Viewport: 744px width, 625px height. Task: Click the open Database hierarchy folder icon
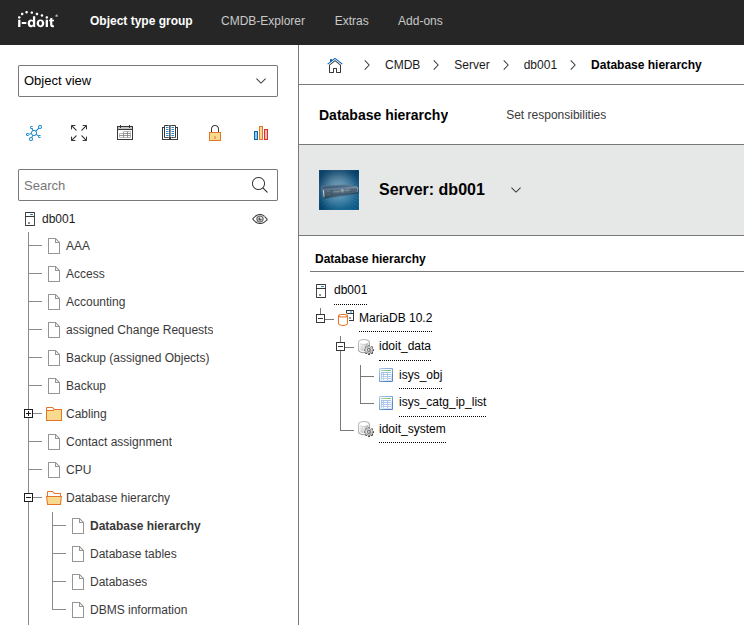54,498
